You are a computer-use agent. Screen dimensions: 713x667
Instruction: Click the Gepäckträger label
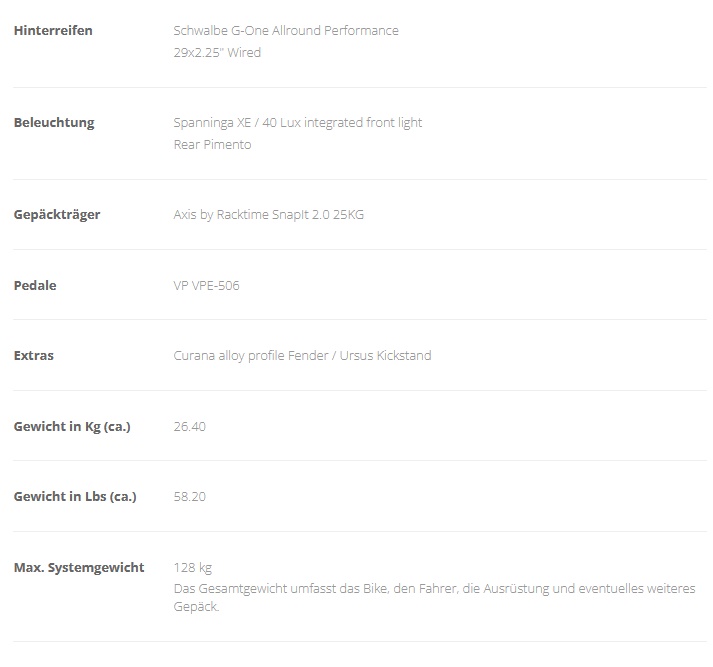57,215
